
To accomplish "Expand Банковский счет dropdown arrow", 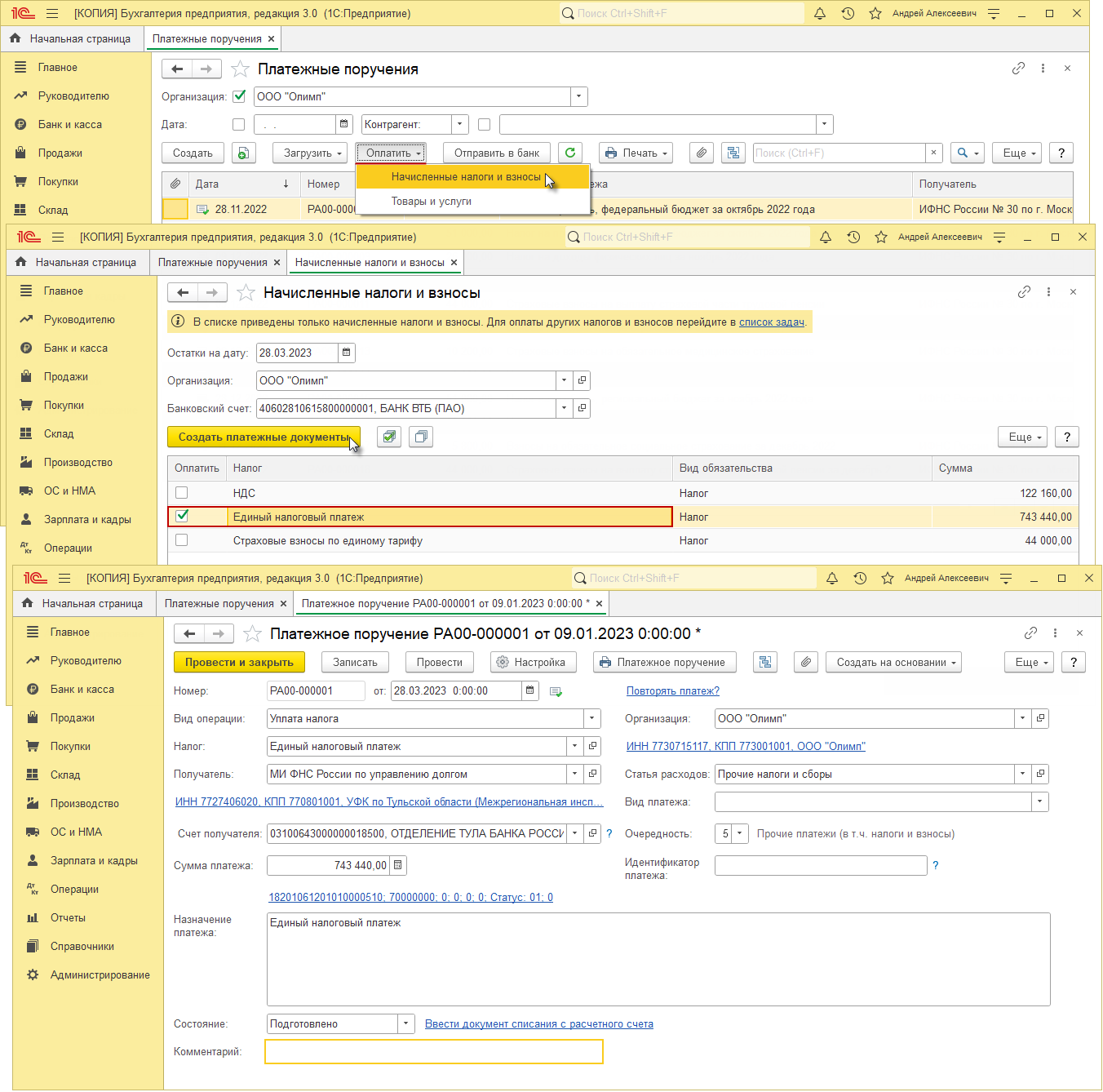I will [x=565, y=408].
